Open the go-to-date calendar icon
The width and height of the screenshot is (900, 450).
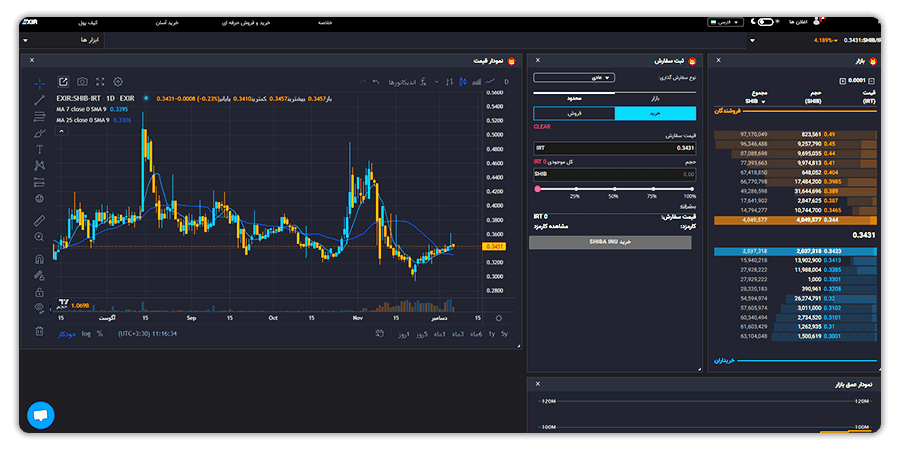coord(379,333)
